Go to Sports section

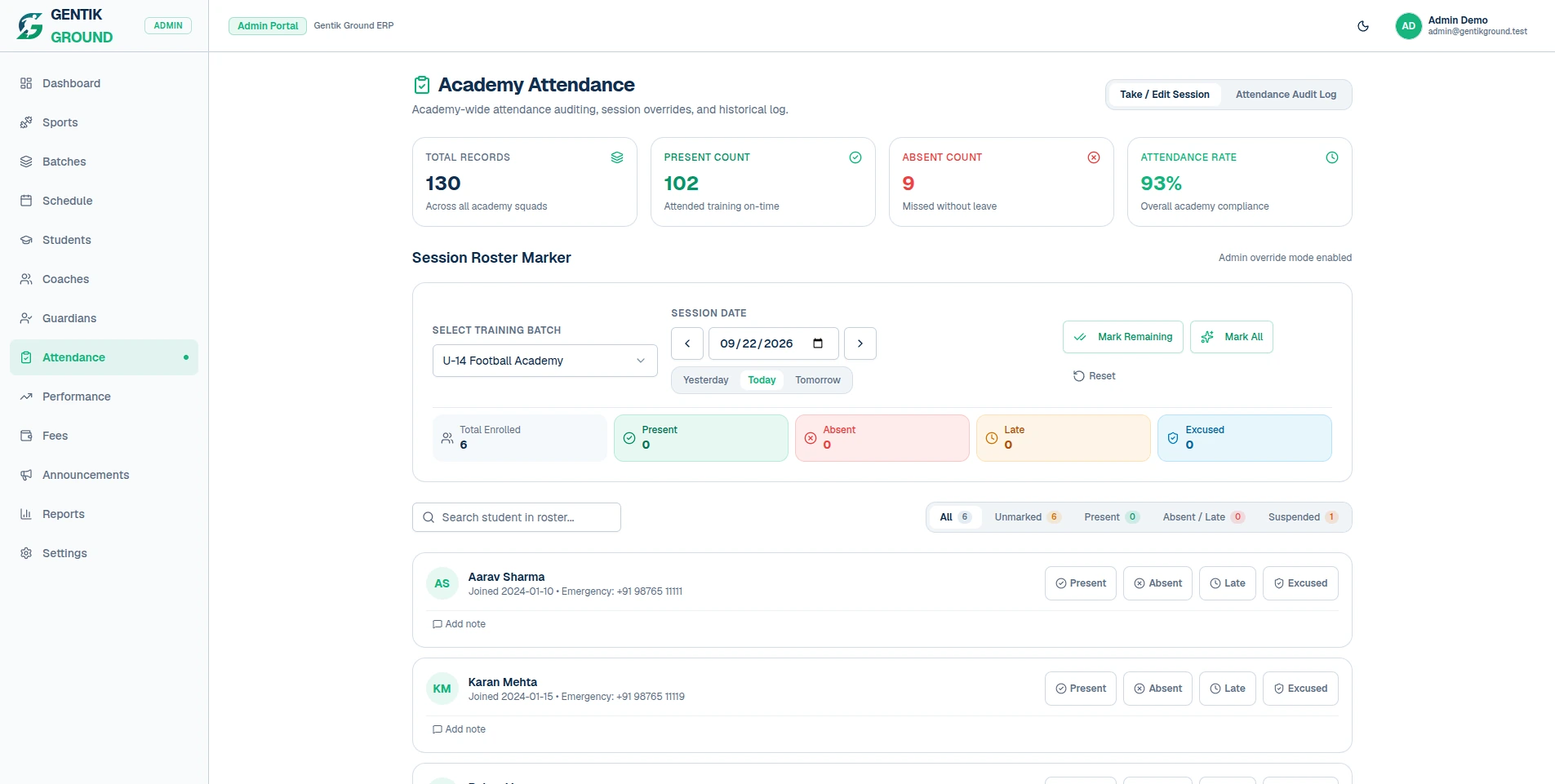pyautogui.click(x=104, y=122)
